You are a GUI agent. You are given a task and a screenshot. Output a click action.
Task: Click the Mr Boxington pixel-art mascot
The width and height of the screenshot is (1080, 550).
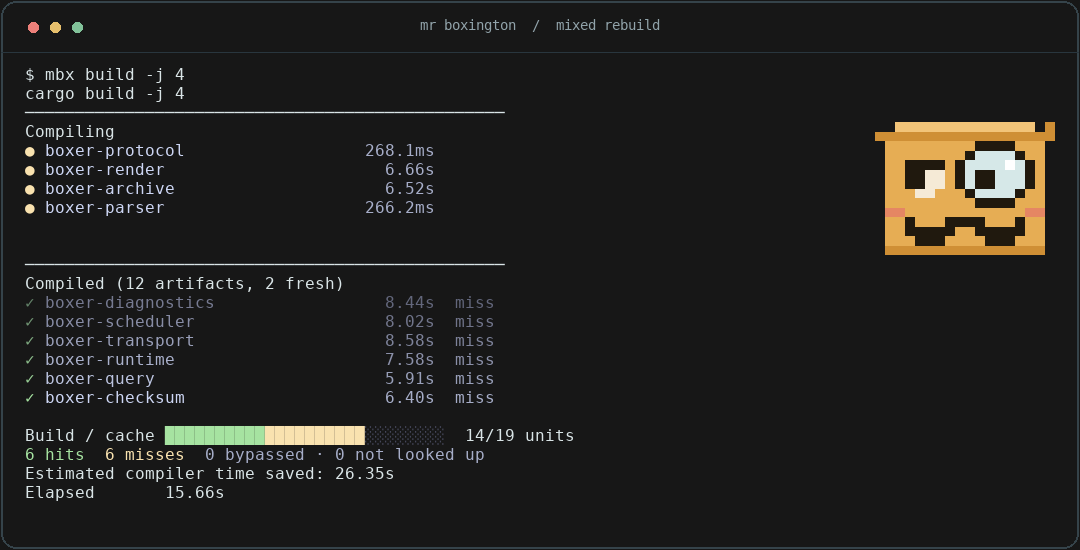pyautogui.click(x=964, y=189)
